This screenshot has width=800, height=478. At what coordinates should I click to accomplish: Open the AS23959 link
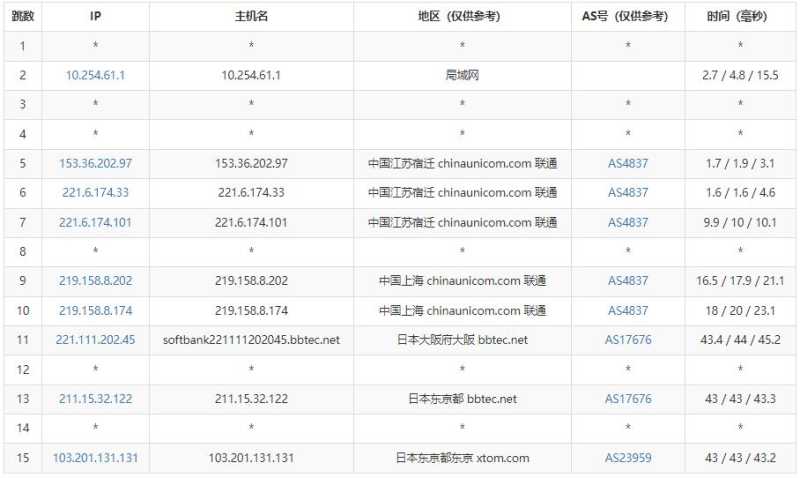click(628, 458)
